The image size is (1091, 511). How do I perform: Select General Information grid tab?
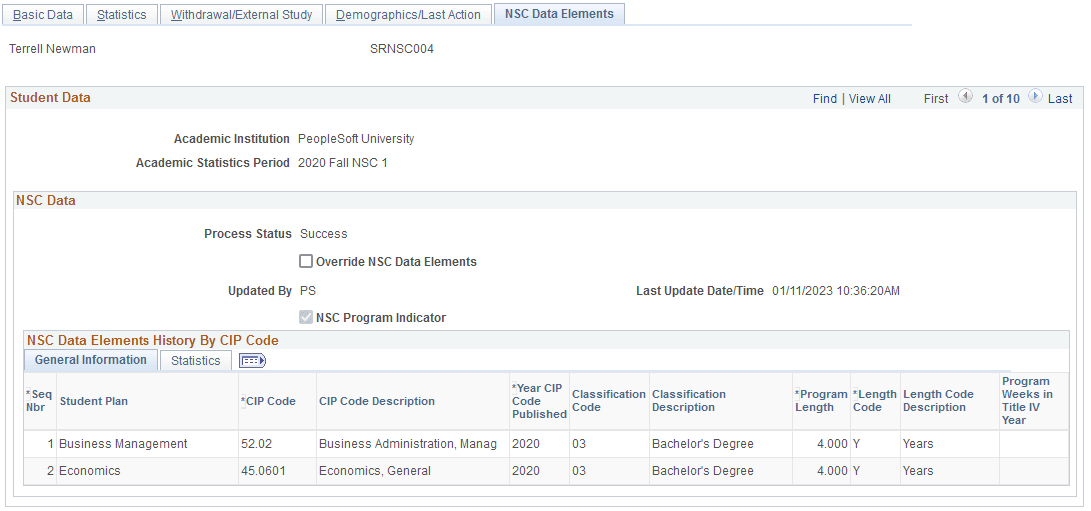[91, 360]
